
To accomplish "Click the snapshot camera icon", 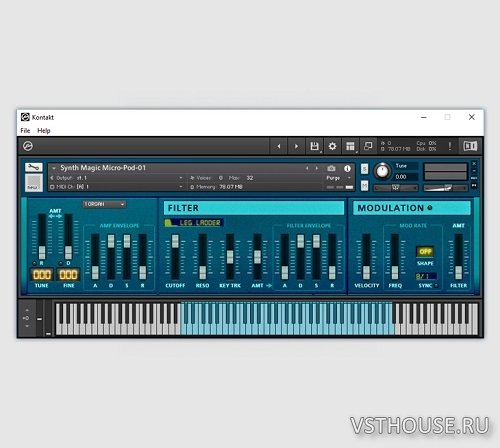I will [x=331, y=168].
